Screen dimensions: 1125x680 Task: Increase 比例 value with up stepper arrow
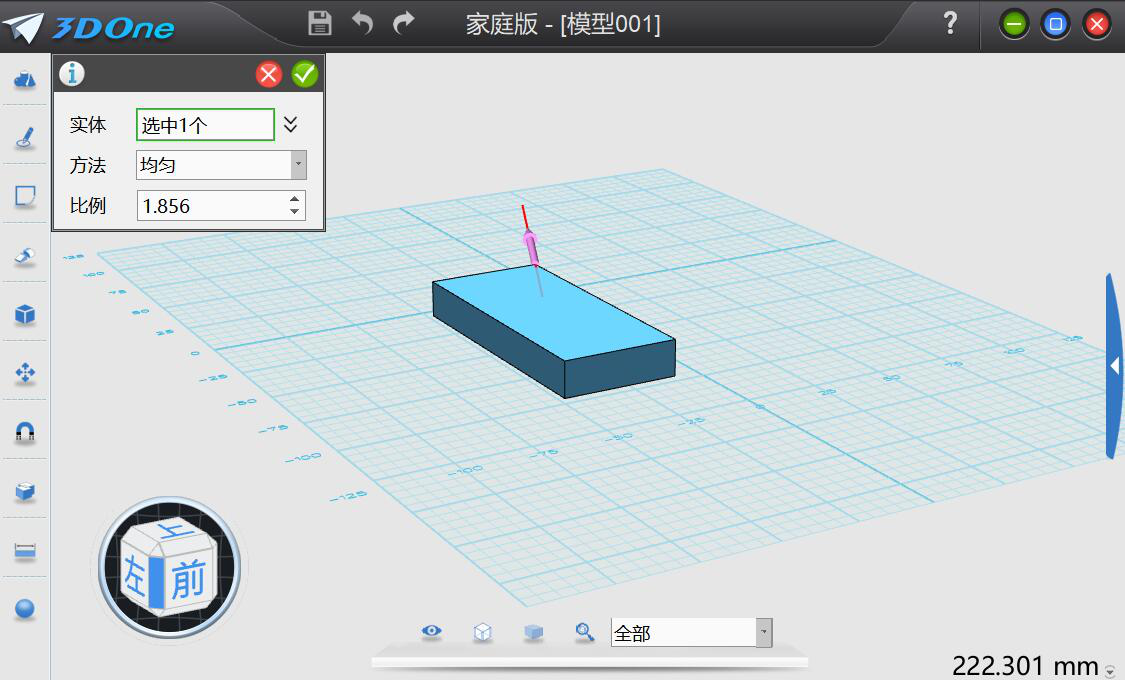[x=294, y=200]
